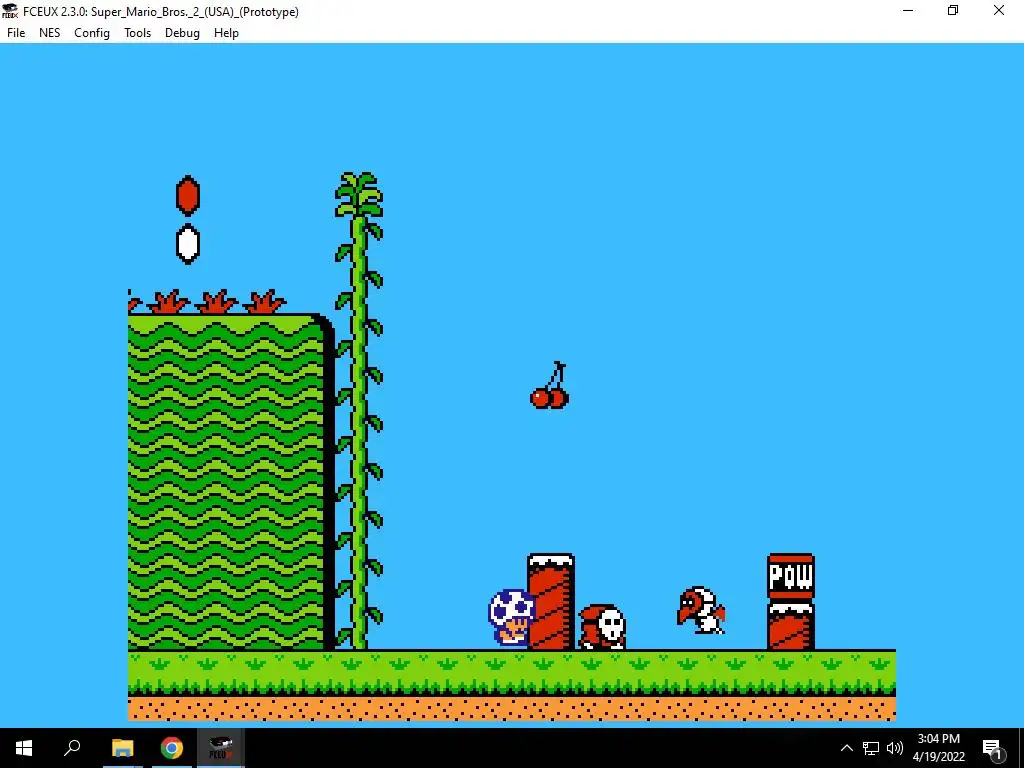
Task: Show hidden system tray icons
Action: (846, 748)
